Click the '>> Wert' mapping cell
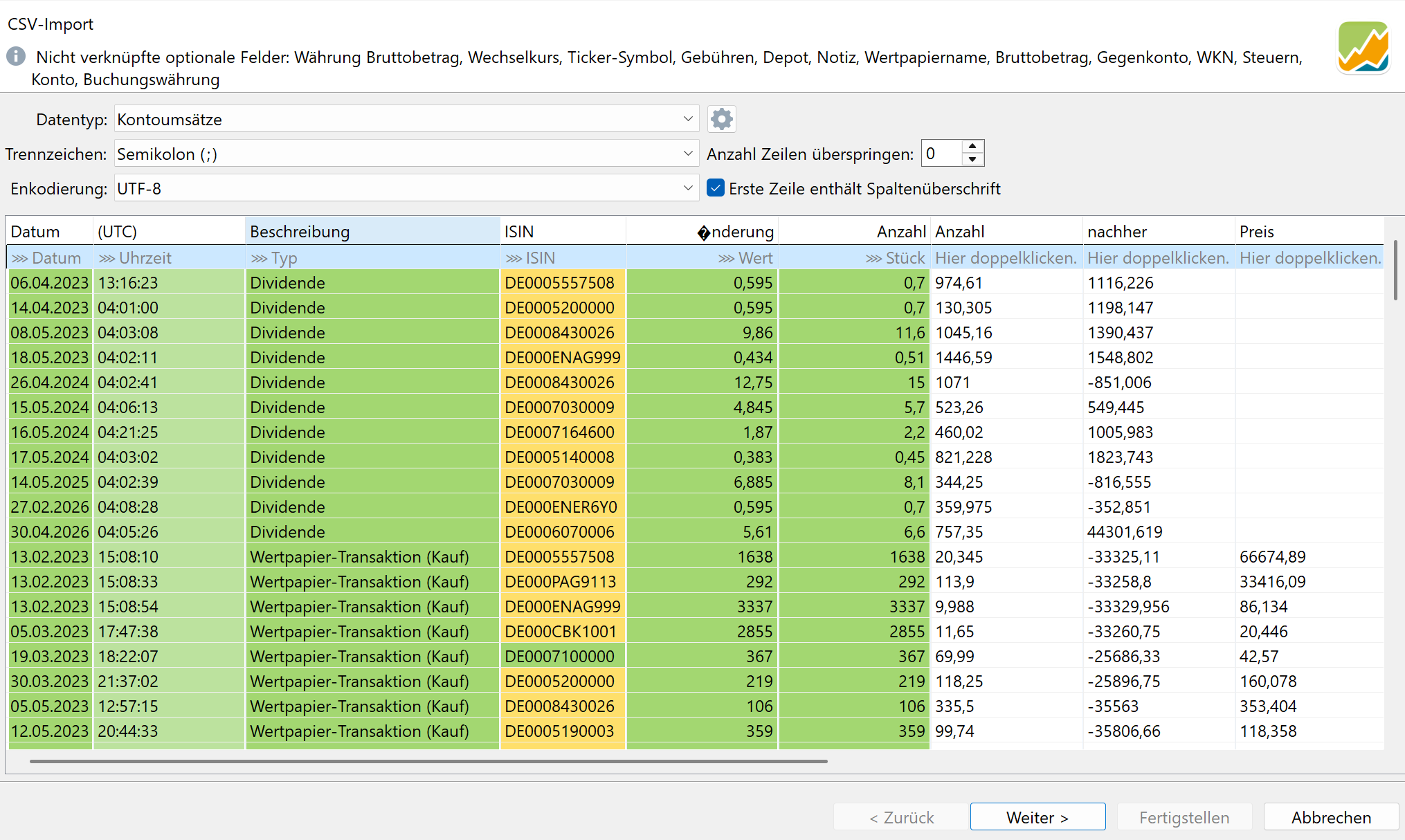The width and height of the screenshot is (1405, 840). [702, 258]
